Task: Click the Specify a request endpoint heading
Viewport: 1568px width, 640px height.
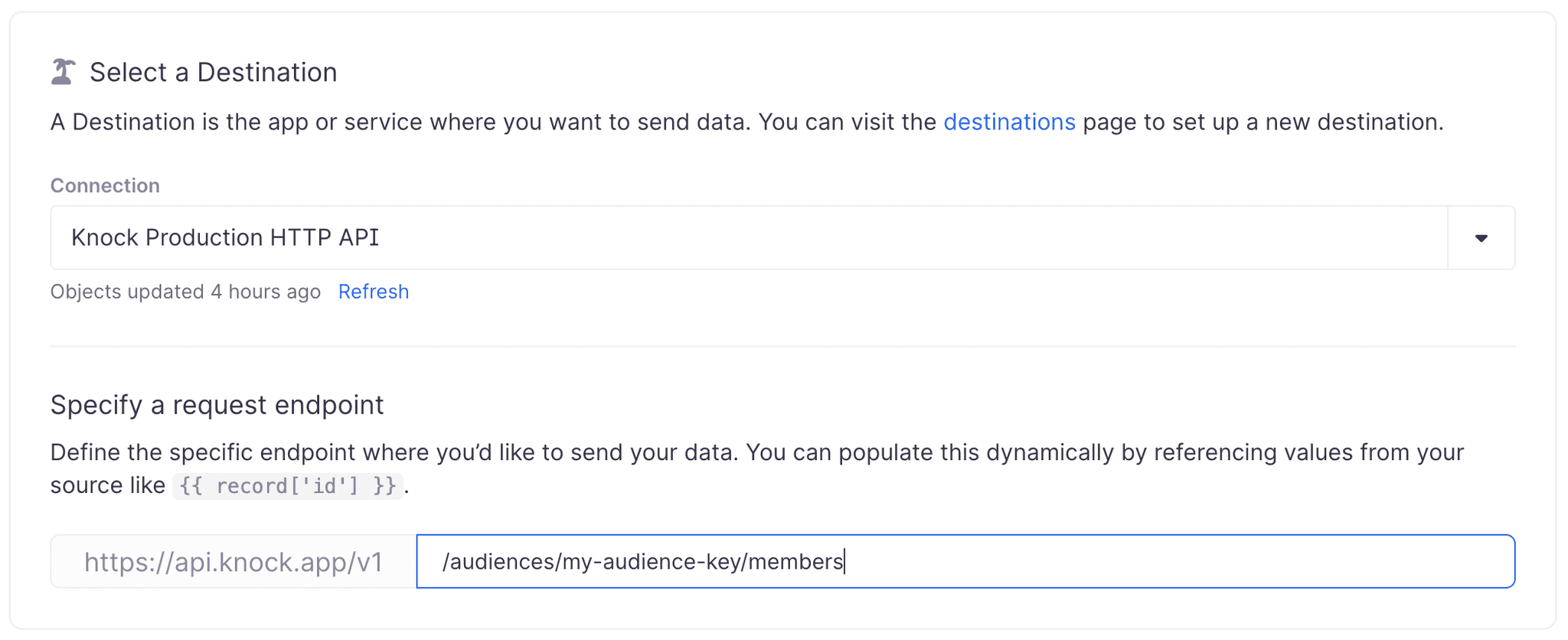Action: (x=217, y=404)
